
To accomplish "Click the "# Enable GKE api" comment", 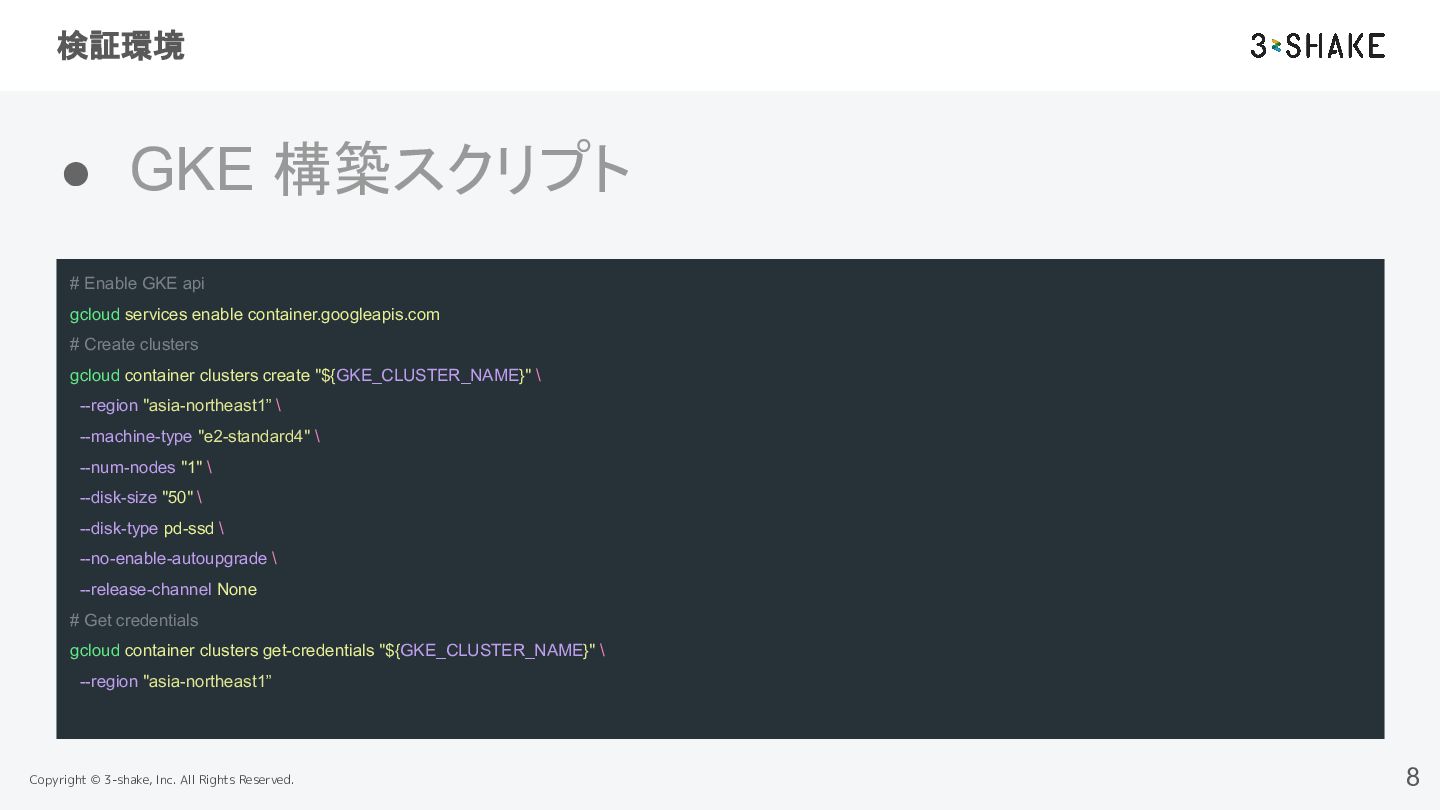I will tap(137, 284).
